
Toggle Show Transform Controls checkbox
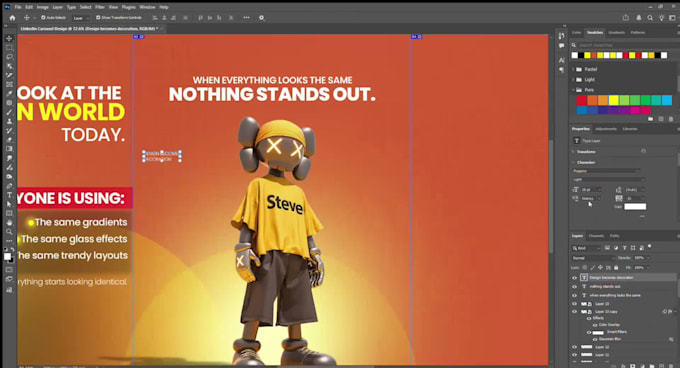(x=98, y=18)
